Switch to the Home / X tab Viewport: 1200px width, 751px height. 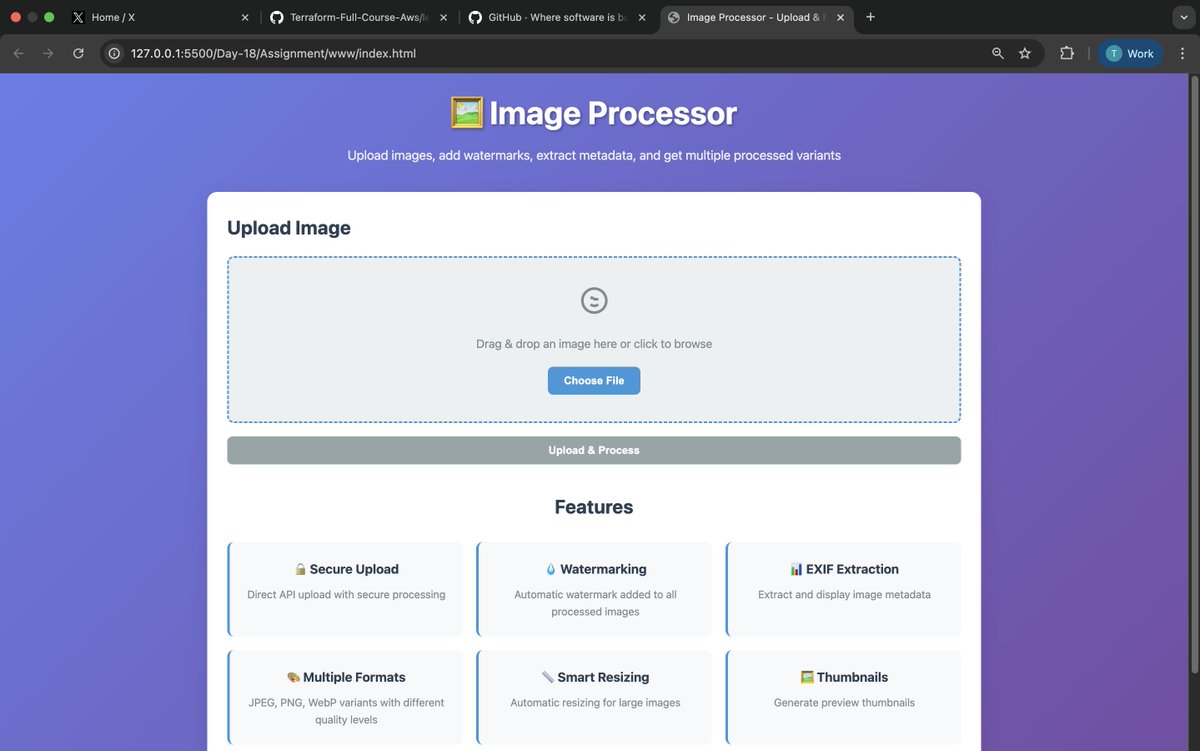160,17
